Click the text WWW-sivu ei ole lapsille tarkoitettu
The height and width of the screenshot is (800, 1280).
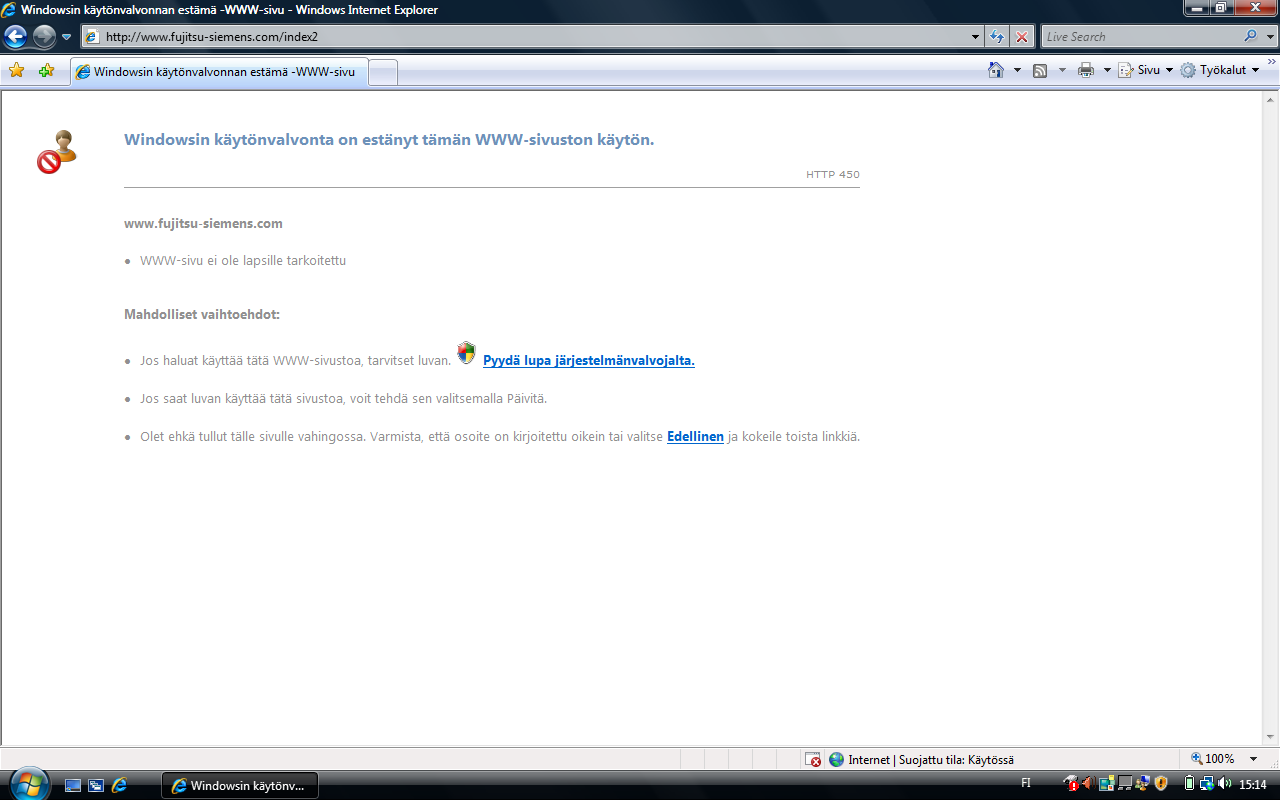[243, 261]
